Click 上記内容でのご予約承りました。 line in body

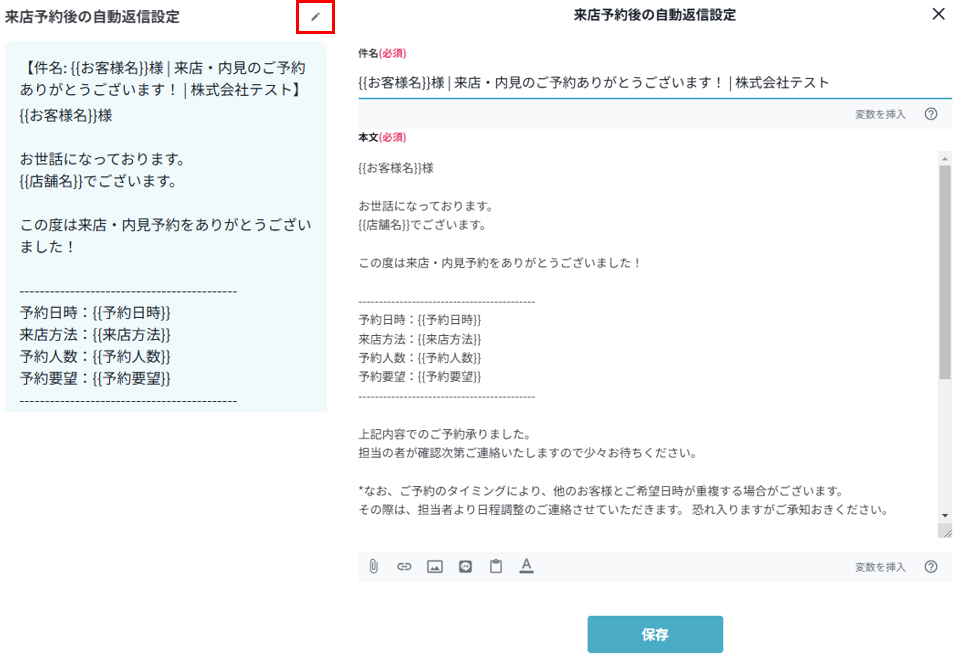pyautogui.click(x=445, y=434)
